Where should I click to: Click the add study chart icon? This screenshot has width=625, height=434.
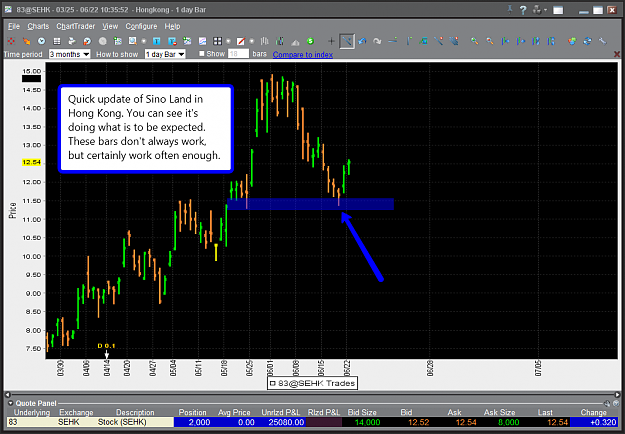[187, 41]
